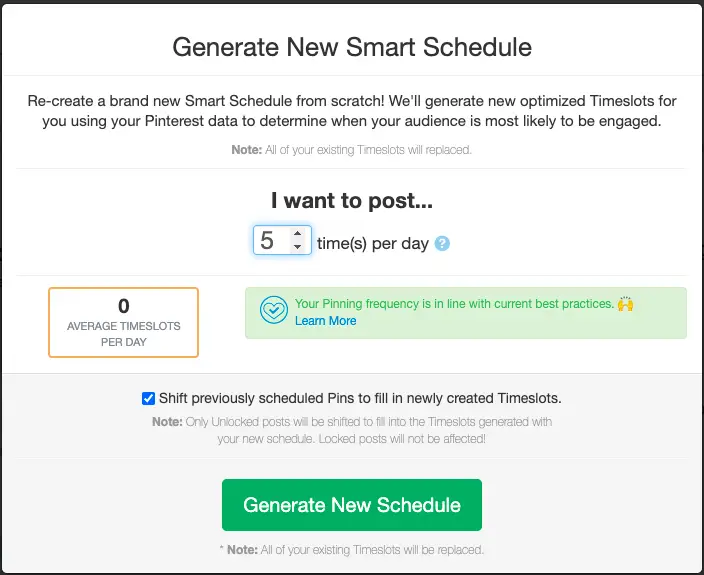This screenshot has width=704, height=575.
Task: Click the note about Unlocked posts
Action: [x=352, y=430]
